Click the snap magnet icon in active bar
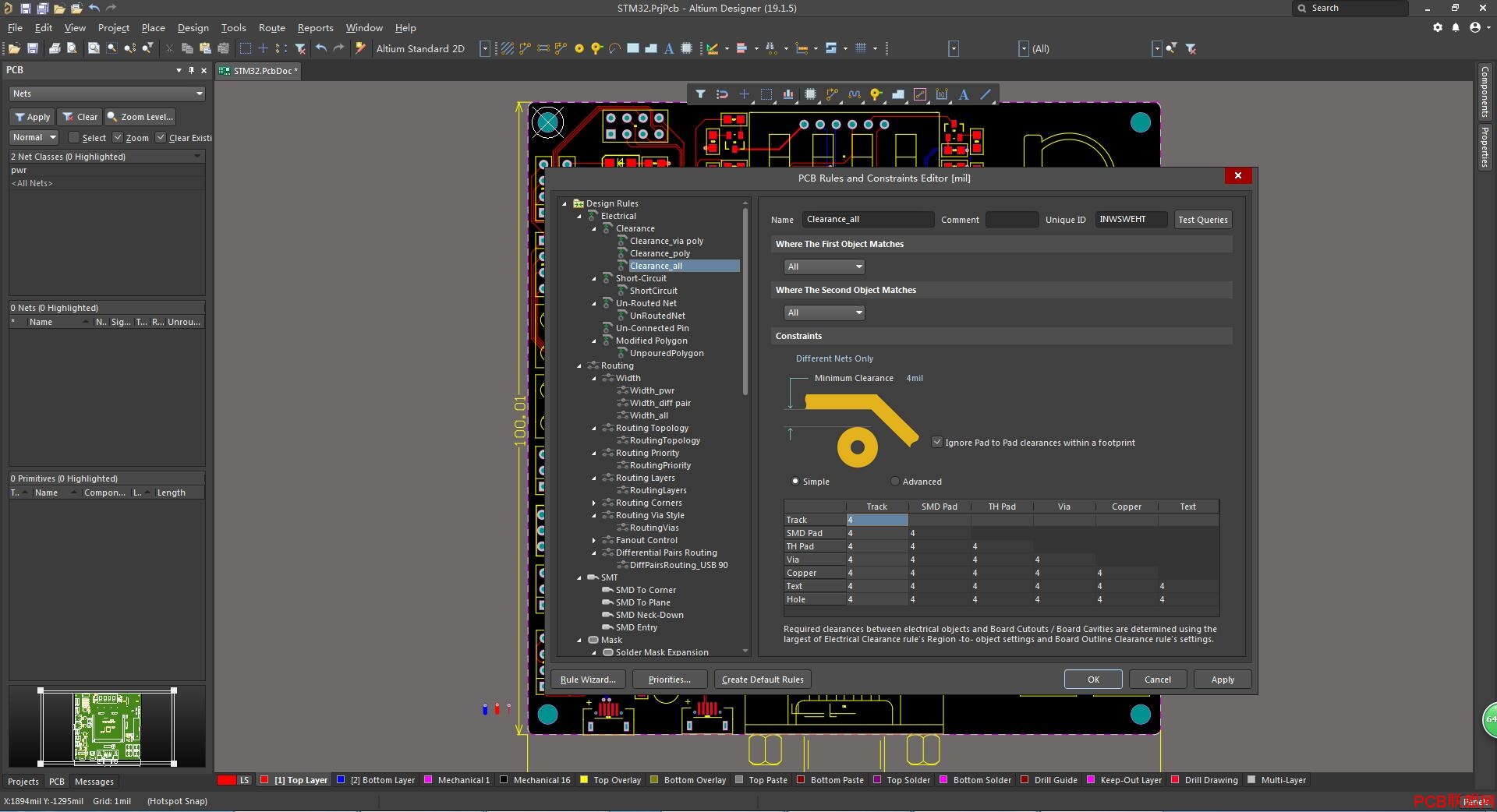This screenshot has height=812, width=1497. [x=722, y=94]
